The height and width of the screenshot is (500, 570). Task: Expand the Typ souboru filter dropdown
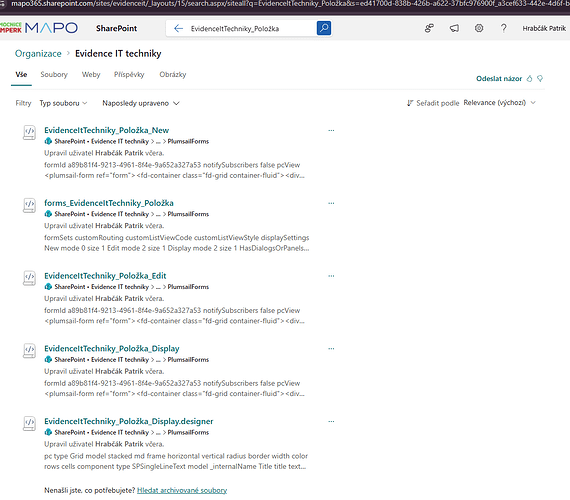pyautogui.click(x=63, y=103)
